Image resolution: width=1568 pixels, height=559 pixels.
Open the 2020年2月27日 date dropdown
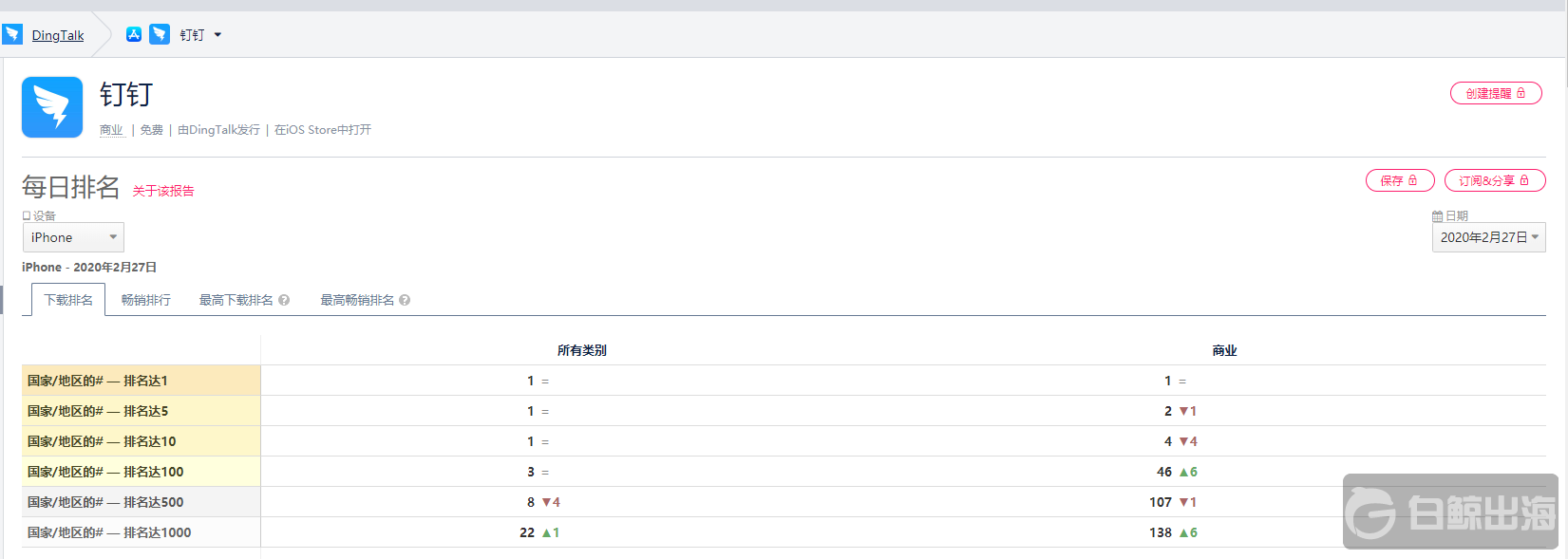(x=1488, y=237)
